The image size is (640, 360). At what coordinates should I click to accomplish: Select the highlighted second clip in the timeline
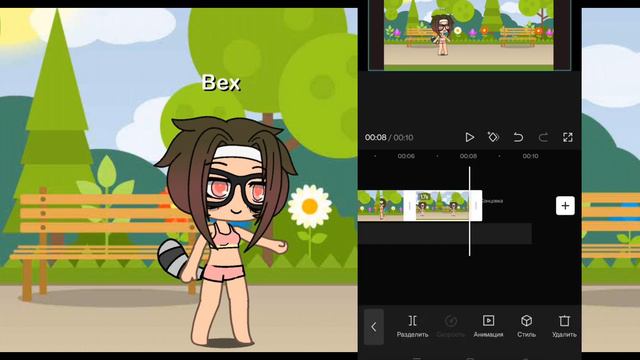click(x=442, y=206)
